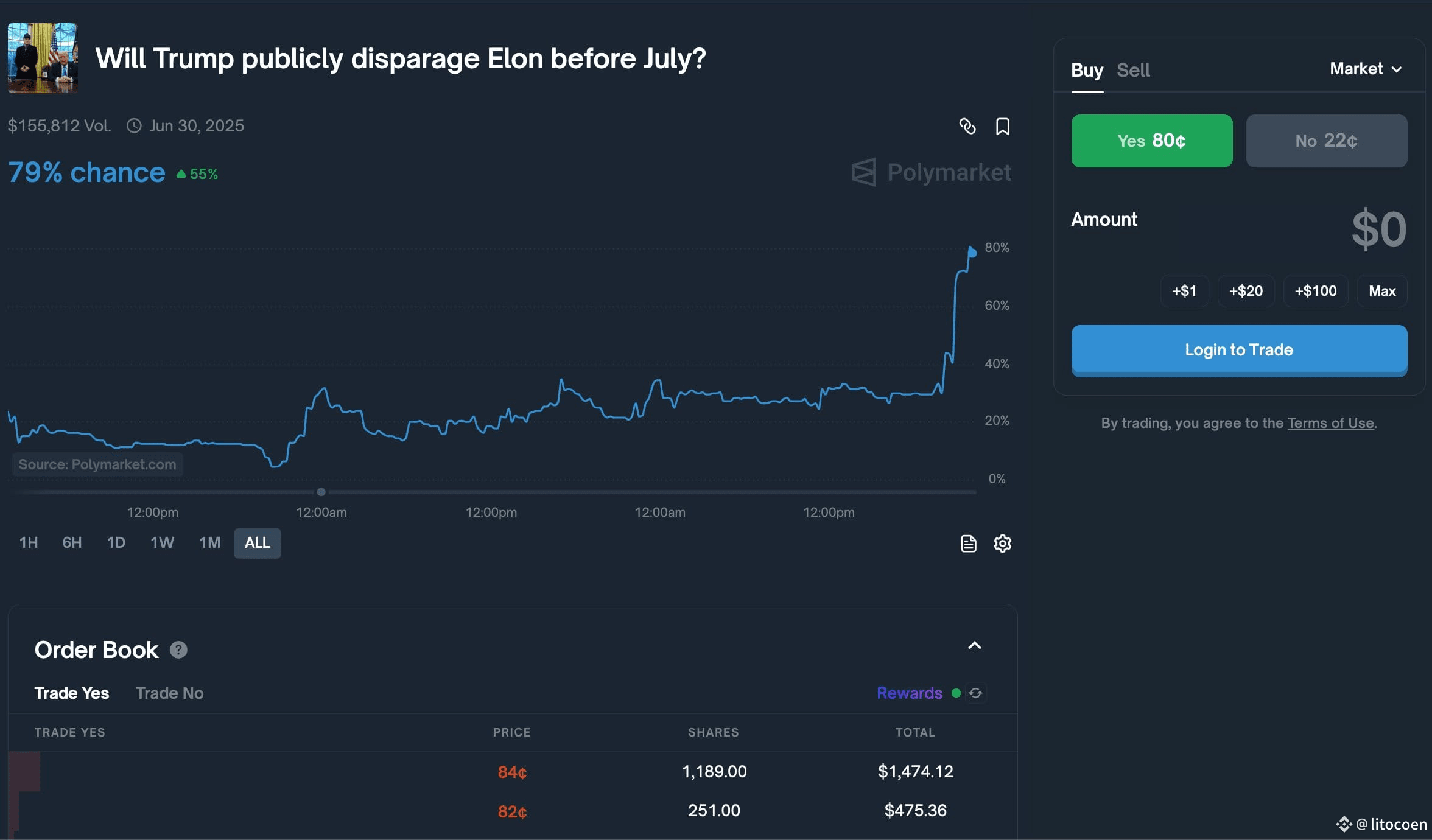Set chart range to 1H

pyautogui.click(x=29, y=542)
